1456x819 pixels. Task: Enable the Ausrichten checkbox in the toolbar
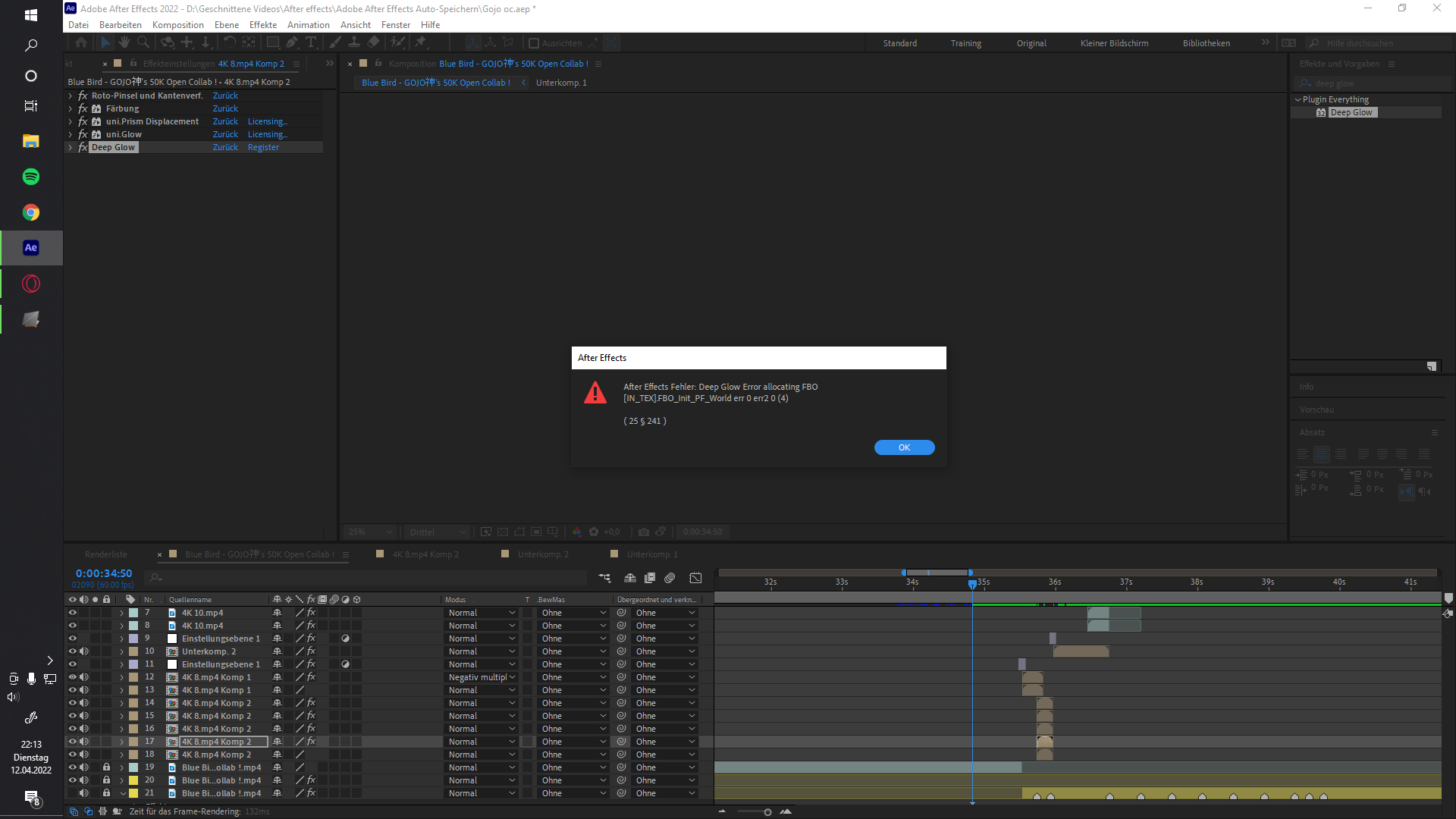point(535,43)
